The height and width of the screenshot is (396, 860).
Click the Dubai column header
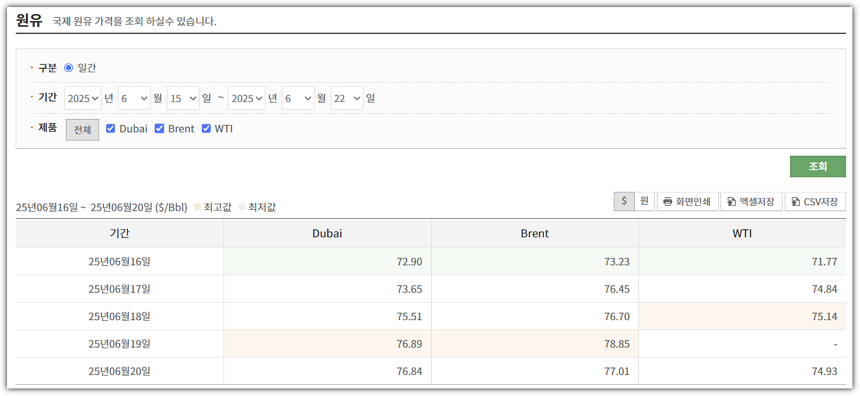[327, 234]
